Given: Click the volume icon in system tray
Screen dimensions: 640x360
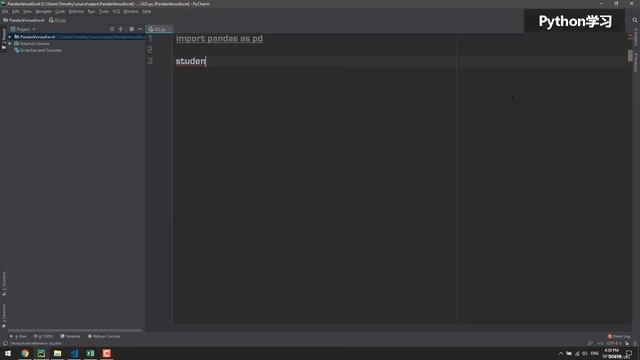Looking at the screenshot, I should pos(584,353).
